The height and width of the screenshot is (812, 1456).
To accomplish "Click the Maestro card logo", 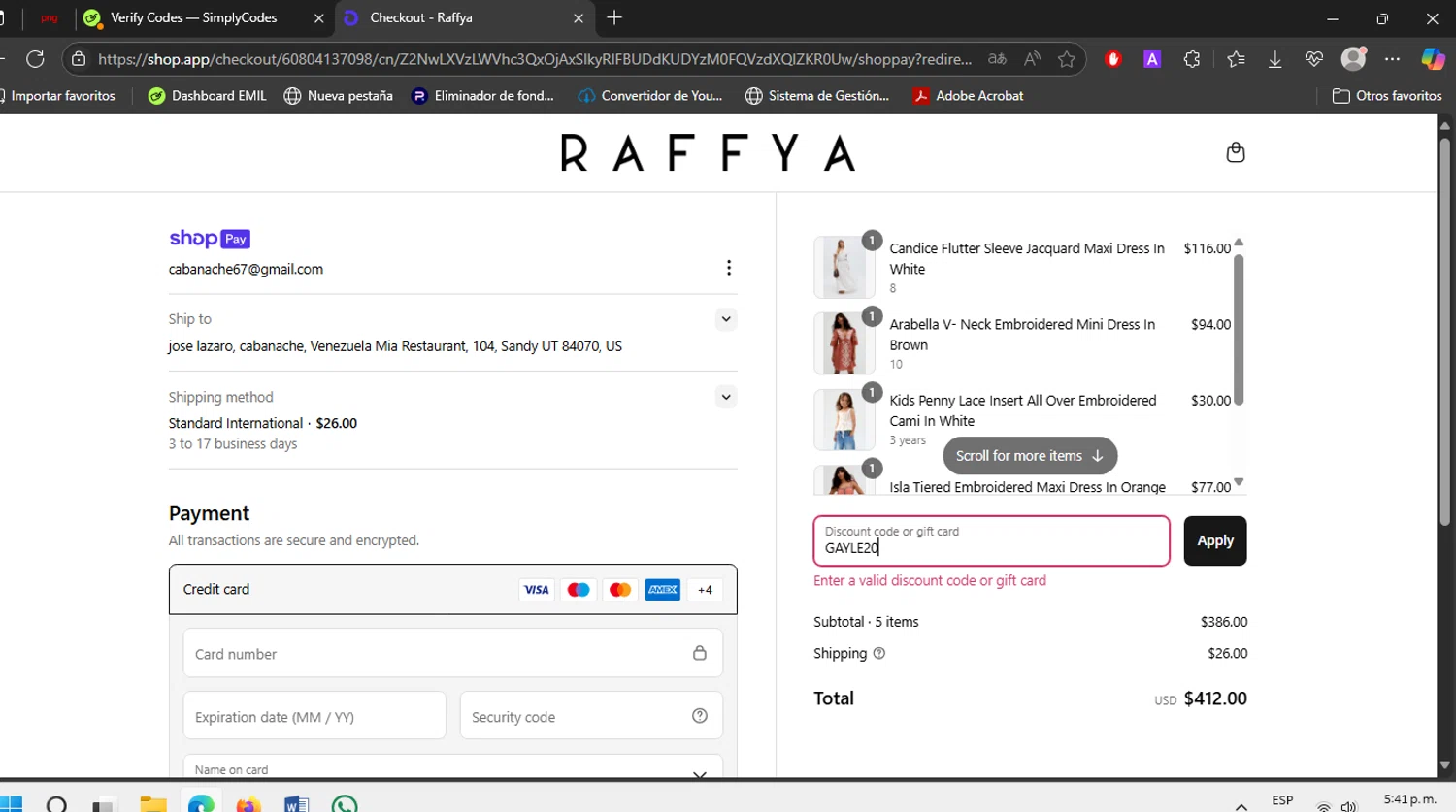I will tap(579, 589).
